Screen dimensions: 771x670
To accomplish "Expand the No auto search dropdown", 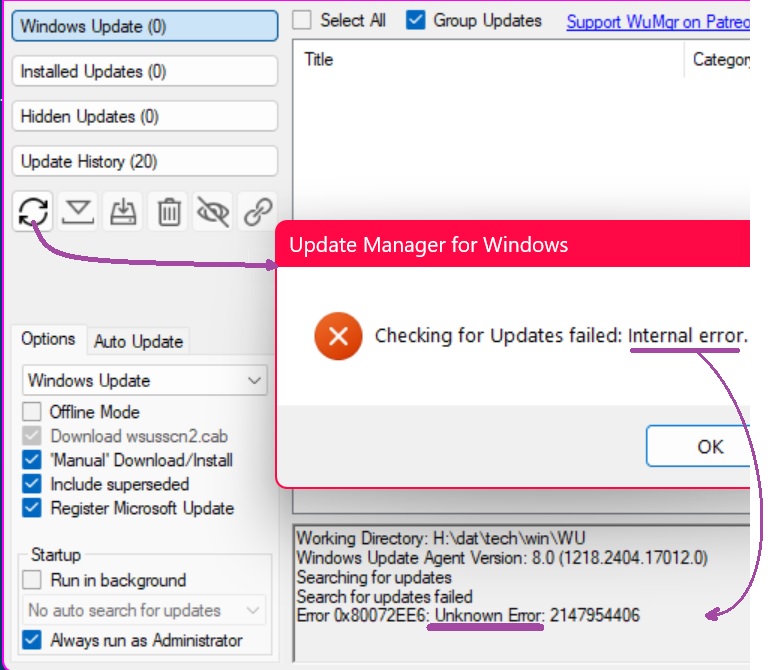I will (144, 610).
